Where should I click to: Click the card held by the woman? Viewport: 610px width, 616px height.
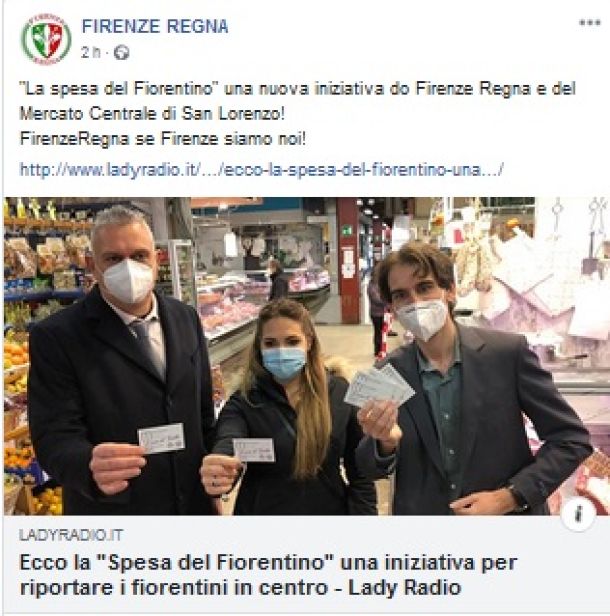click(x=254, y=450)
